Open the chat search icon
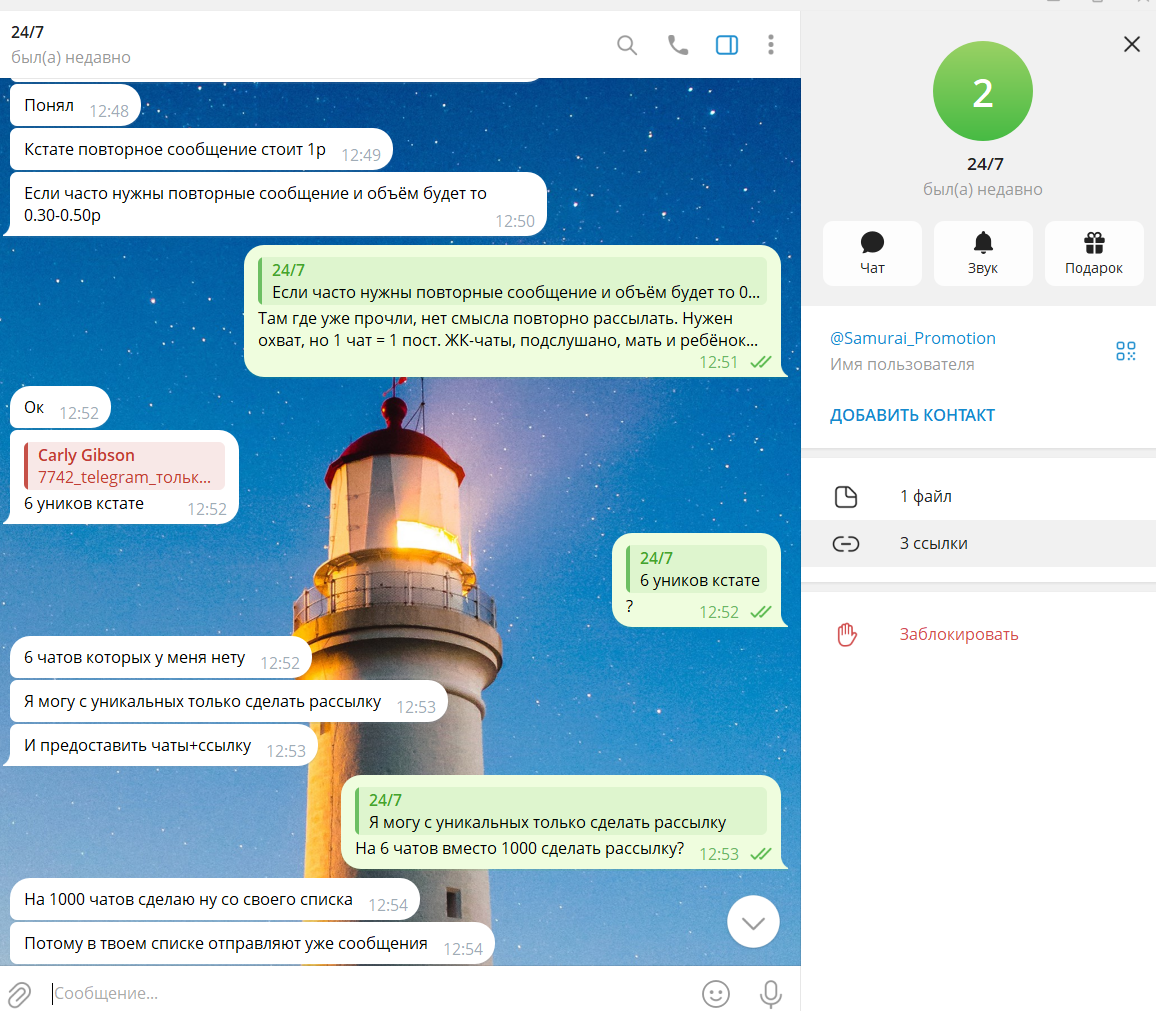Screen dimensions: 1156x1011 click(x=627, y=45)
